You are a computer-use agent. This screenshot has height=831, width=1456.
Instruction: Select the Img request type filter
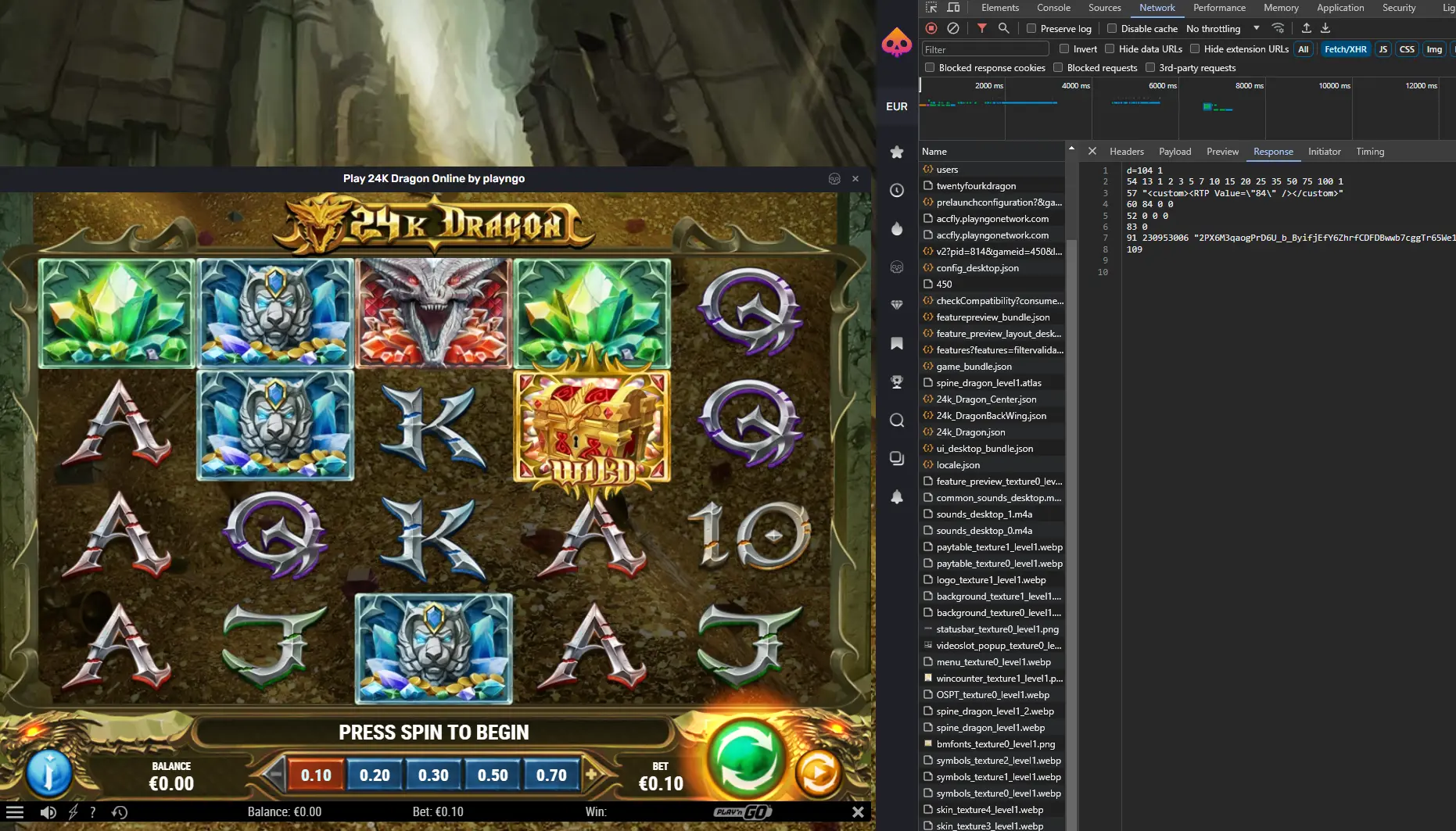[x=1433, y=49]
